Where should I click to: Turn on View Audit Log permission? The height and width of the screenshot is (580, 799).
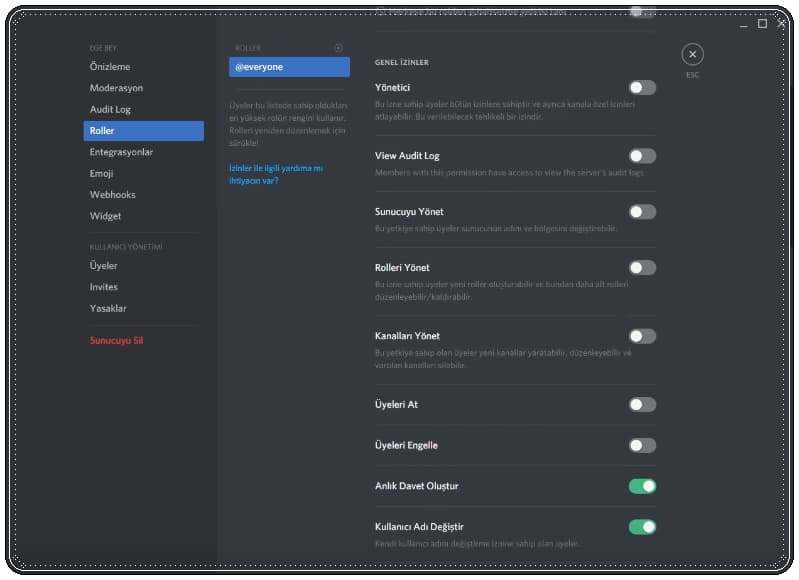[642, 156]
